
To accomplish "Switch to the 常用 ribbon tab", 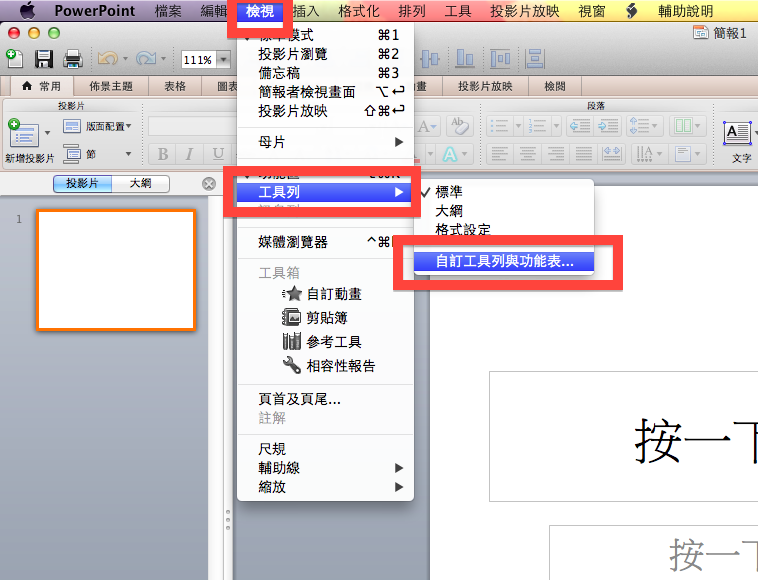I will click(42, 87).
